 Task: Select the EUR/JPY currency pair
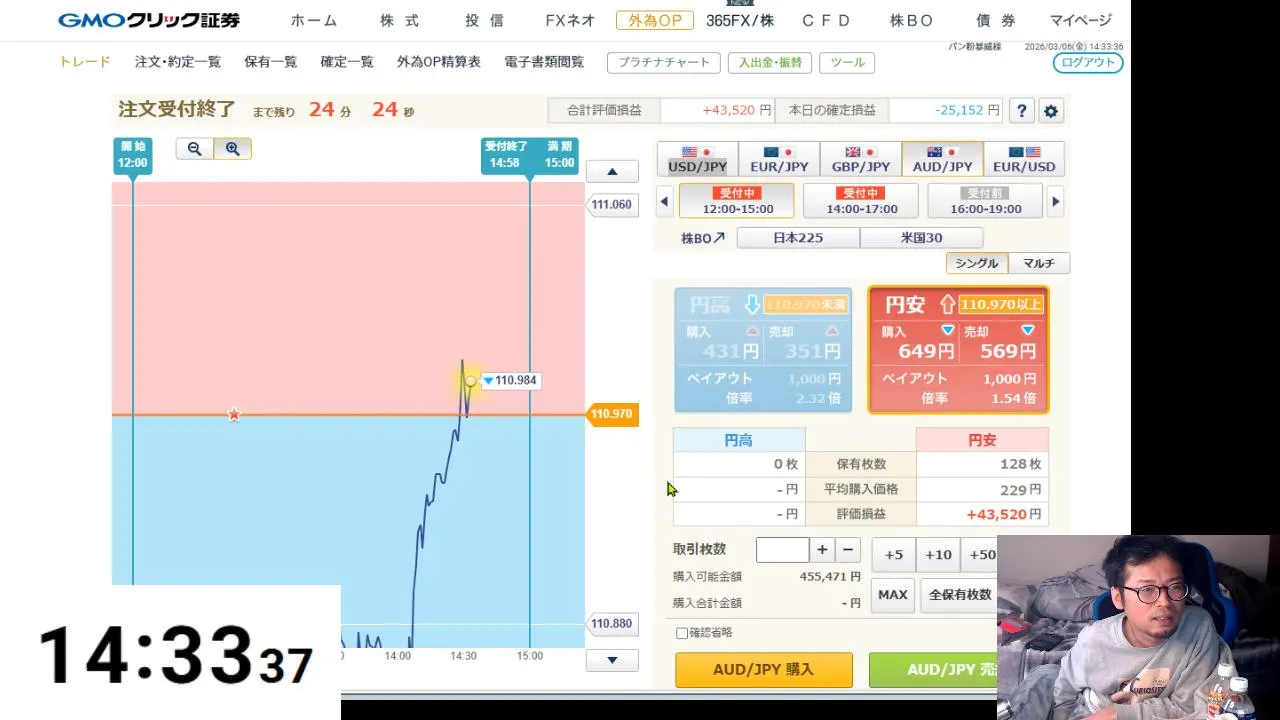tap(779, 159)
